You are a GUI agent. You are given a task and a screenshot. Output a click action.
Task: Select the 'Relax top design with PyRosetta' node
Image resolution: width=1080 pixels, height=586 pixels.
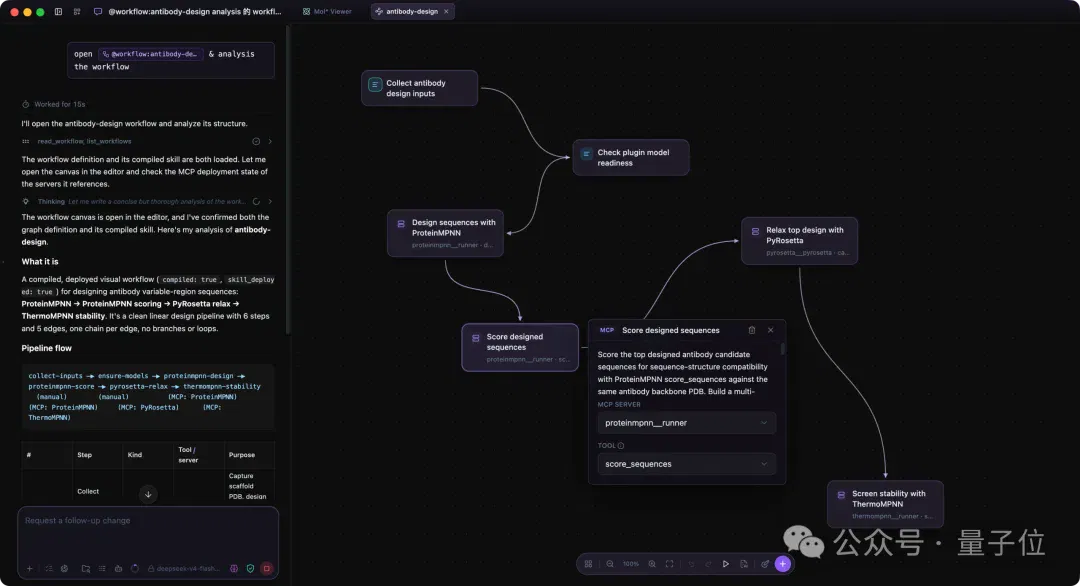pyautogui.click(x=800, y=241)
